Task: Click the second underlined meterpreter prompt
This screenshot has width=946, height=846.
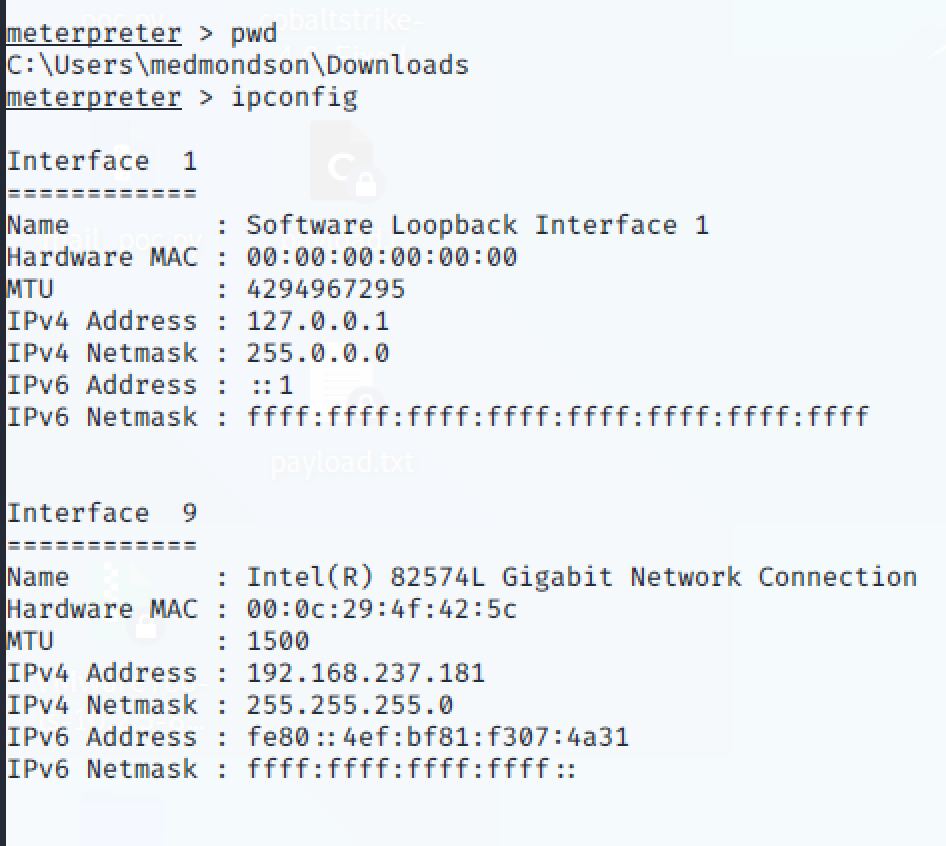Action: (x=94, y=98)
